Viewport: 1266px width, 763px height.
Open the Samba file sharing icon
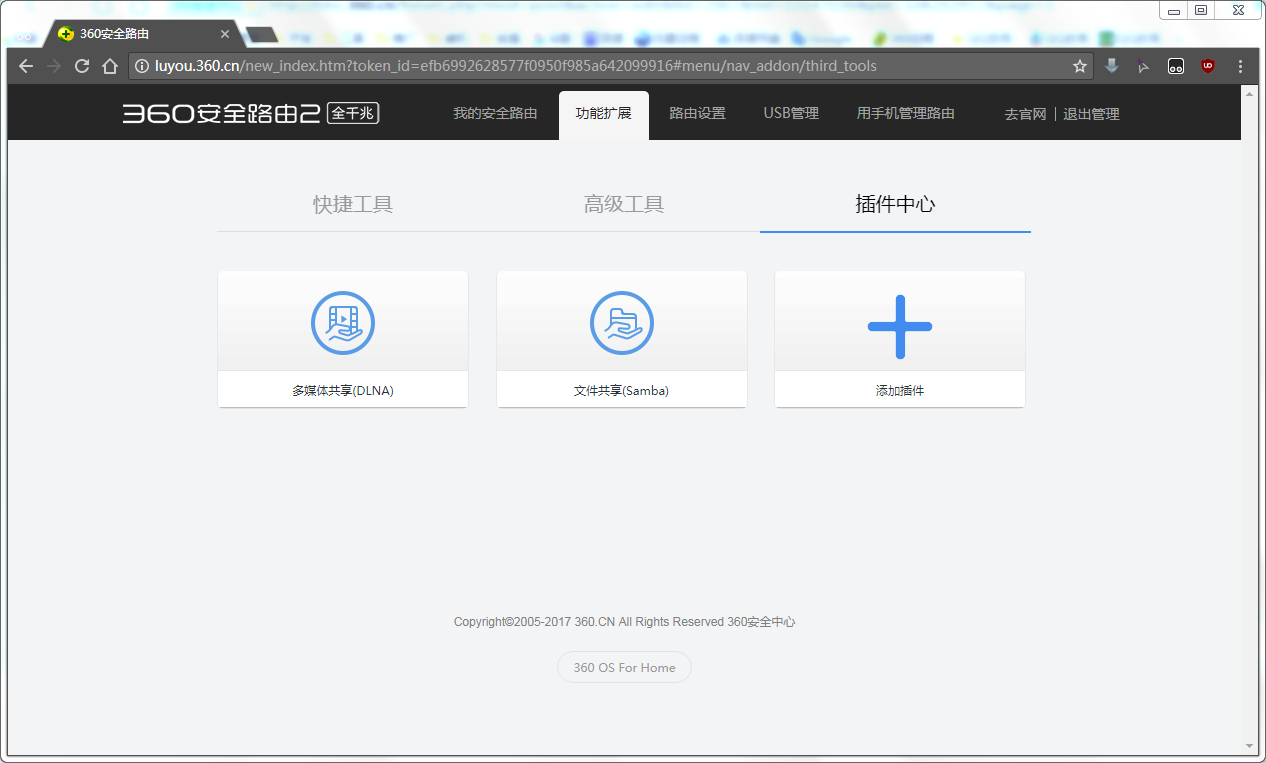pyautogui.click(x=622, y=323)
